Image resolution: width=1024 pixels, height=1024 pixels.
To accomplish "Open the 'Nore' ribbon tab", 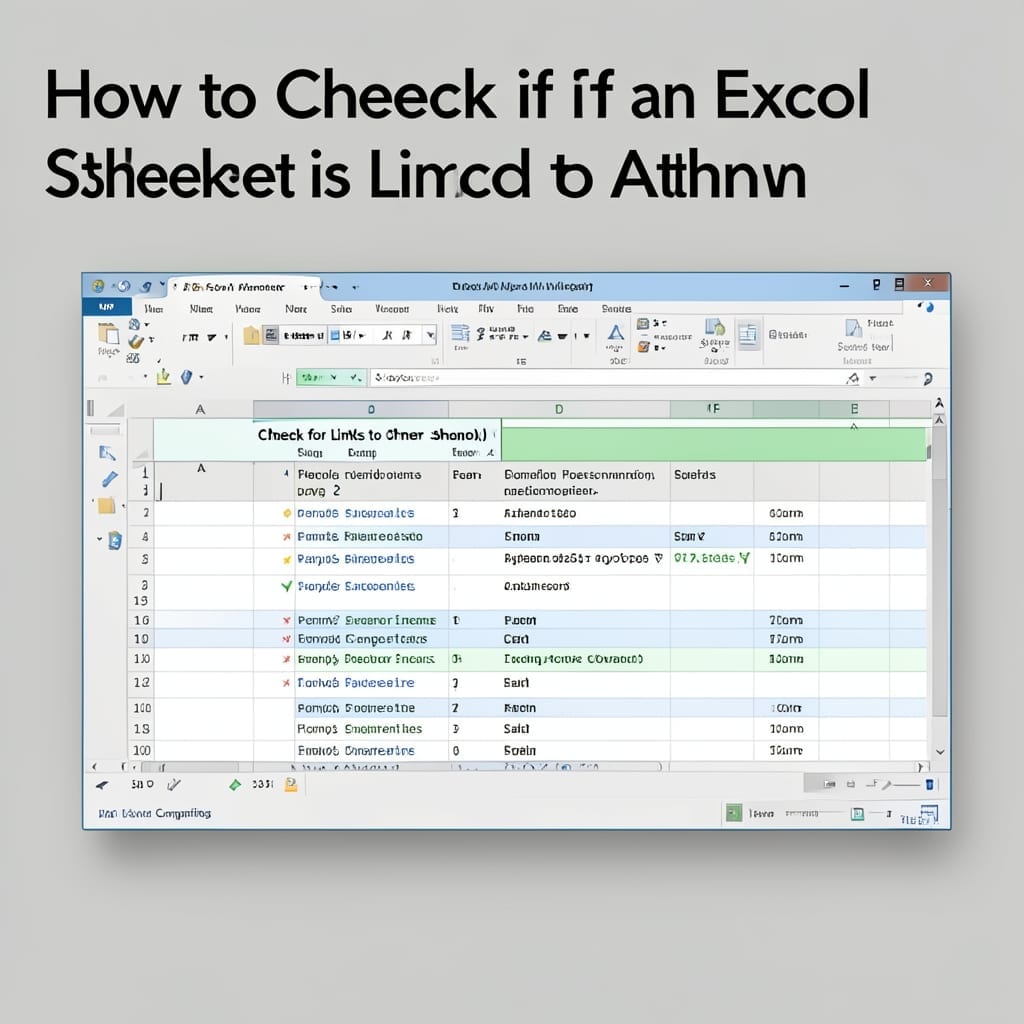I will pyautogui.click(x=296, y=308).
